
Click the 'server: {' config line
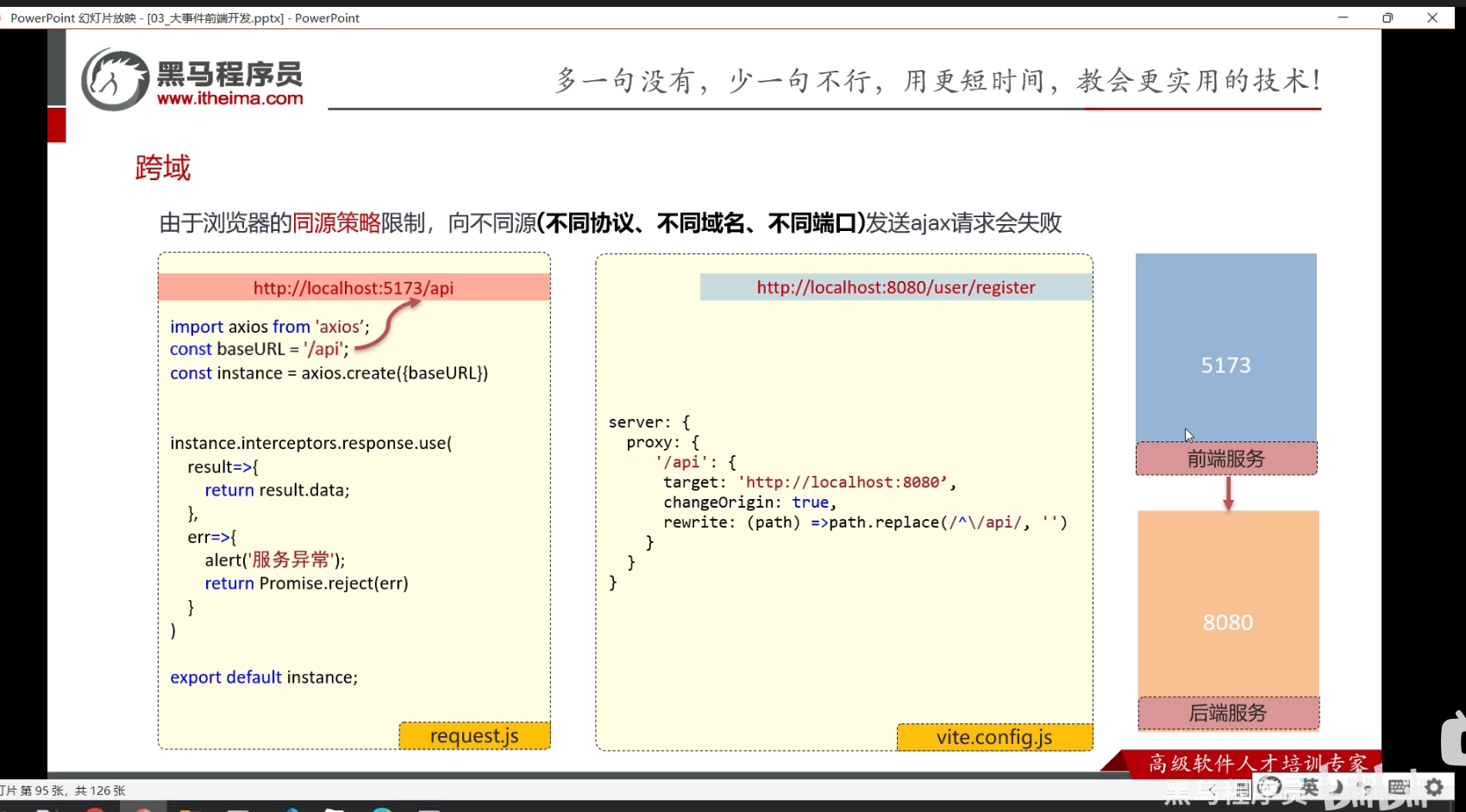pos(649,422)
